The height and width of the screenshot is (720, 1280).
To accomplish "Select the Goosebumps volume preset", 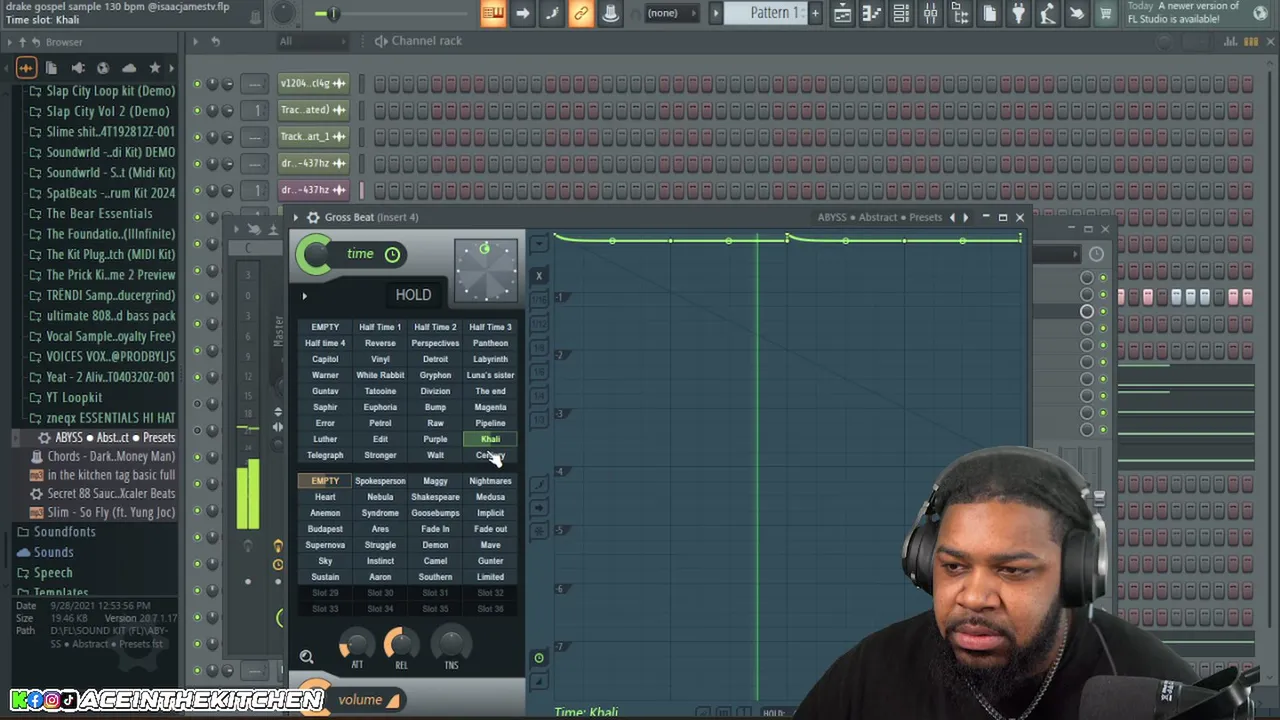I will pos(435,513).
